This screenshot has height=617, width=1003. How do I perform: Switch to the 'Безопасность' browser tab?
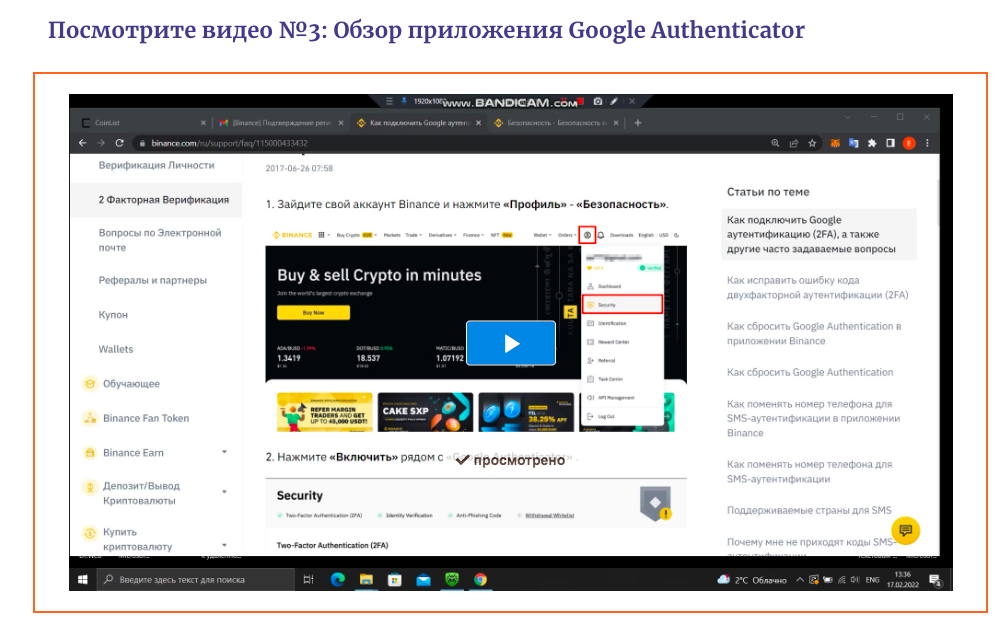click(x=557, y=123)
